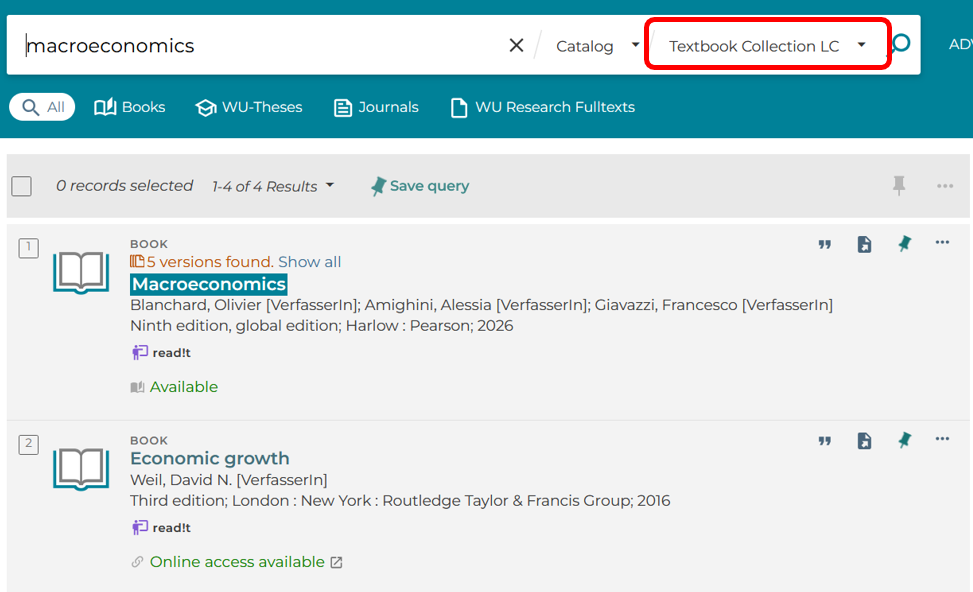Open the Textbook Collection LC dropdown
Screen dimensions: 973x592
tap(767, 46)
